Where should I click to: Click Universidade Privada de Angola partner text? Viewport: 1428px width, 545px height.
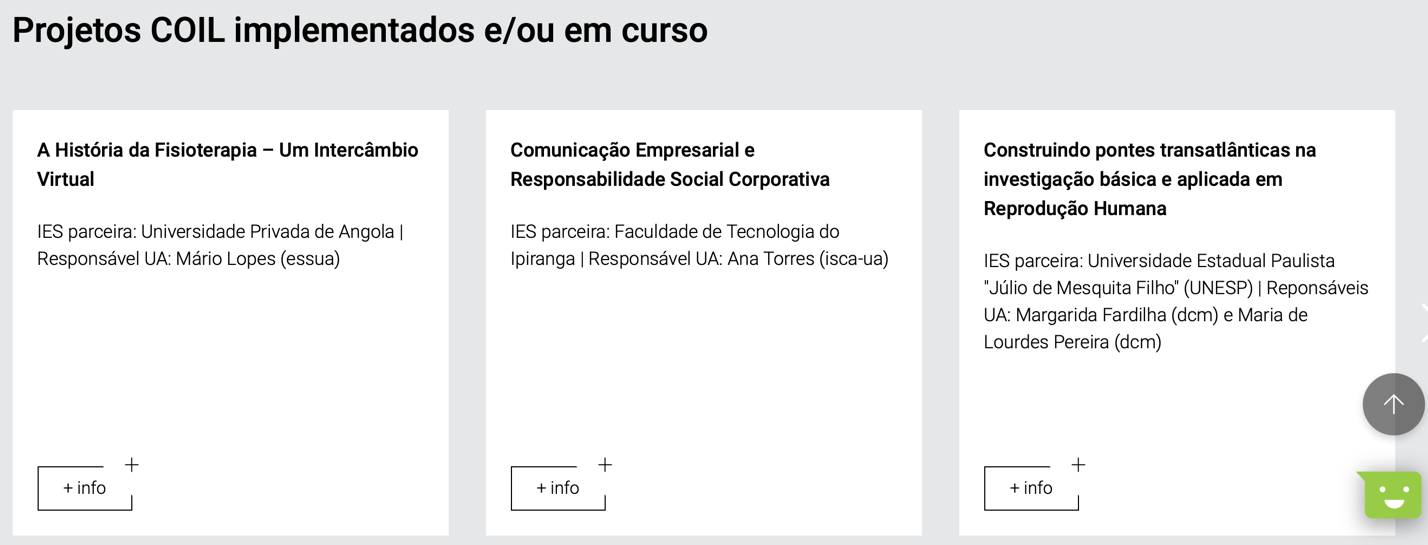pos(268,231)
